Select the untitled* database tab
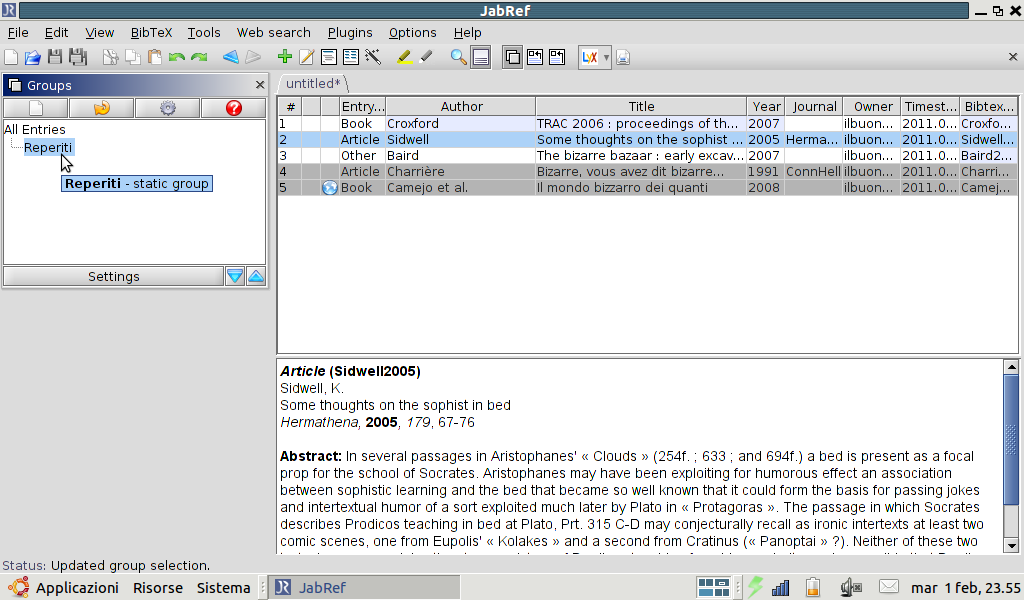 tap(313, 84)
